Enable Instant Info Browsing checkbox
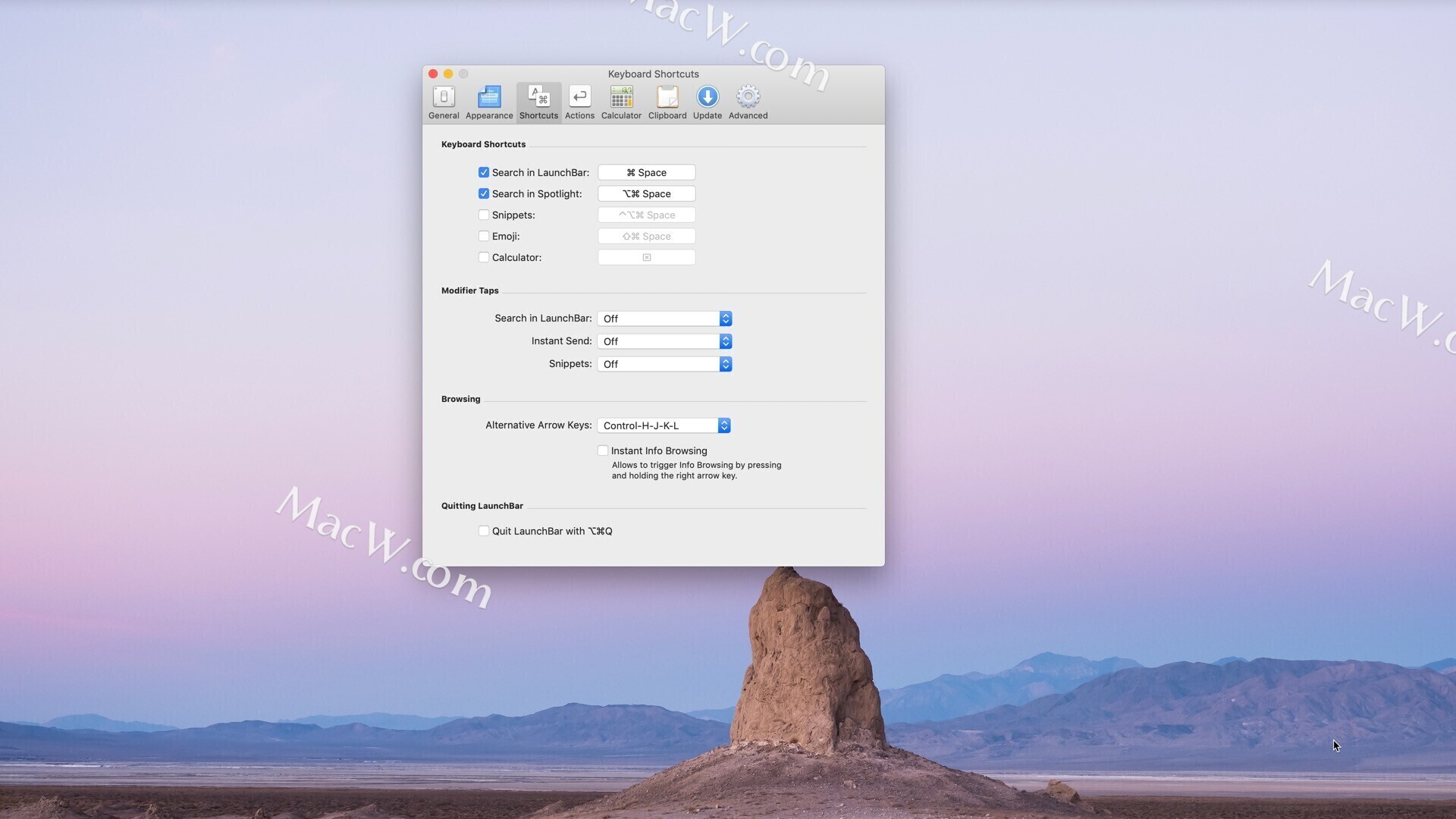 (x=601, y=450)
